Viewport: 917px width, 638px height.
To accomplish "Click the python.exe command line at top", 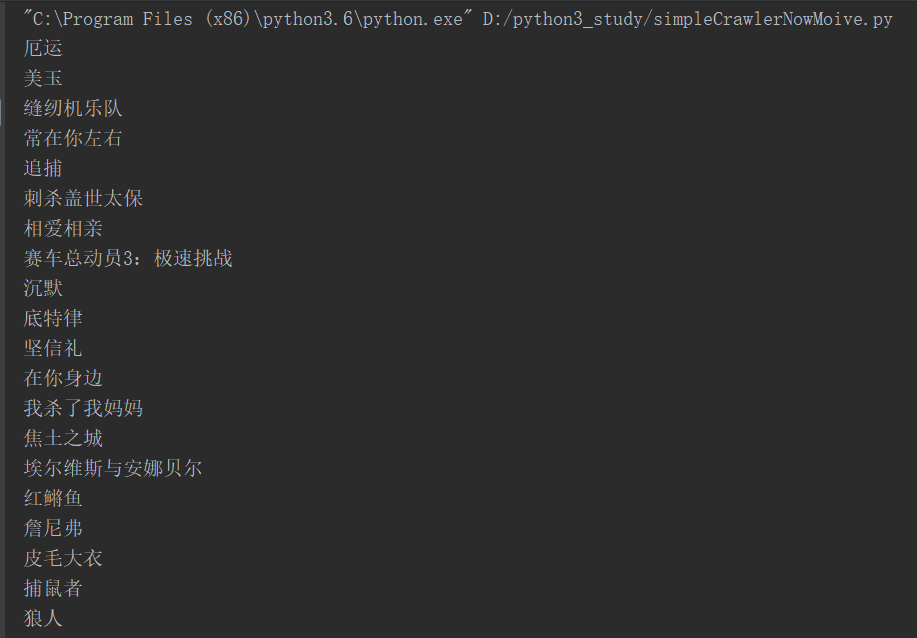I will pyautogui.click(x=457, y=19).
